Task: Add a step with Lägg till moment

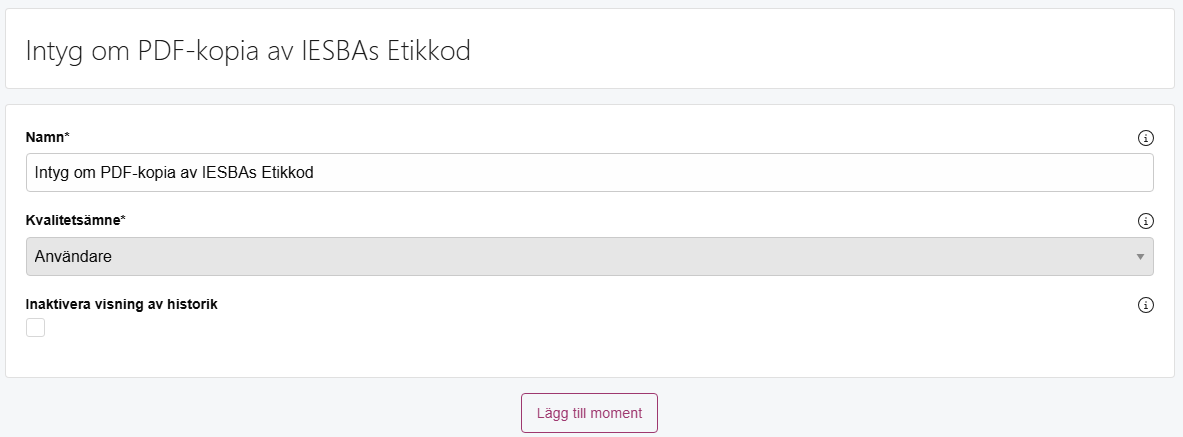Action: click(x=589, y=413)
